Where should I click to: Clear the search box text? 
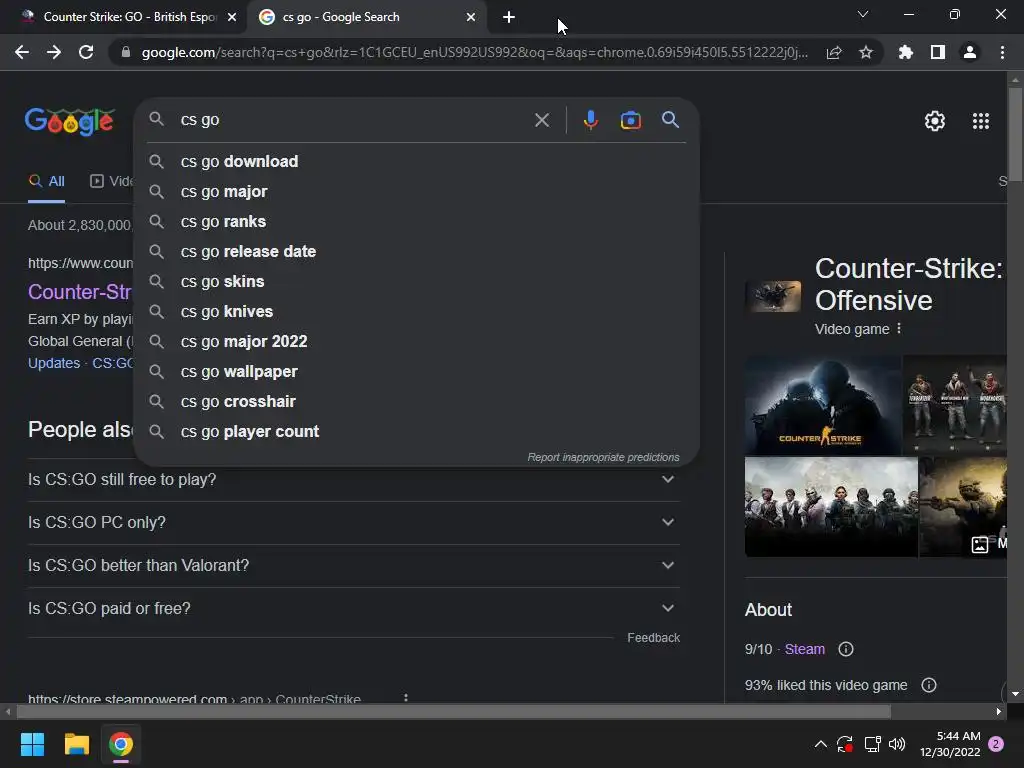(541, 120)
